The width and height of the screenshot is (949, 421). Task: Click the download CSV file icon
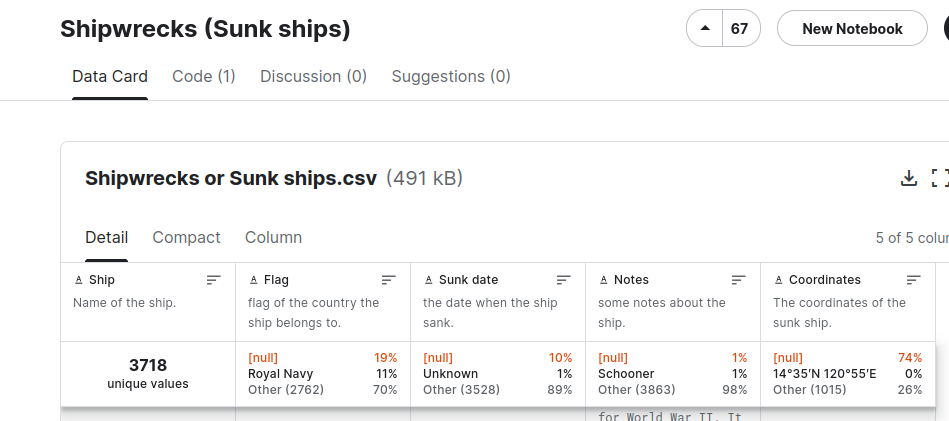[909, 178]
